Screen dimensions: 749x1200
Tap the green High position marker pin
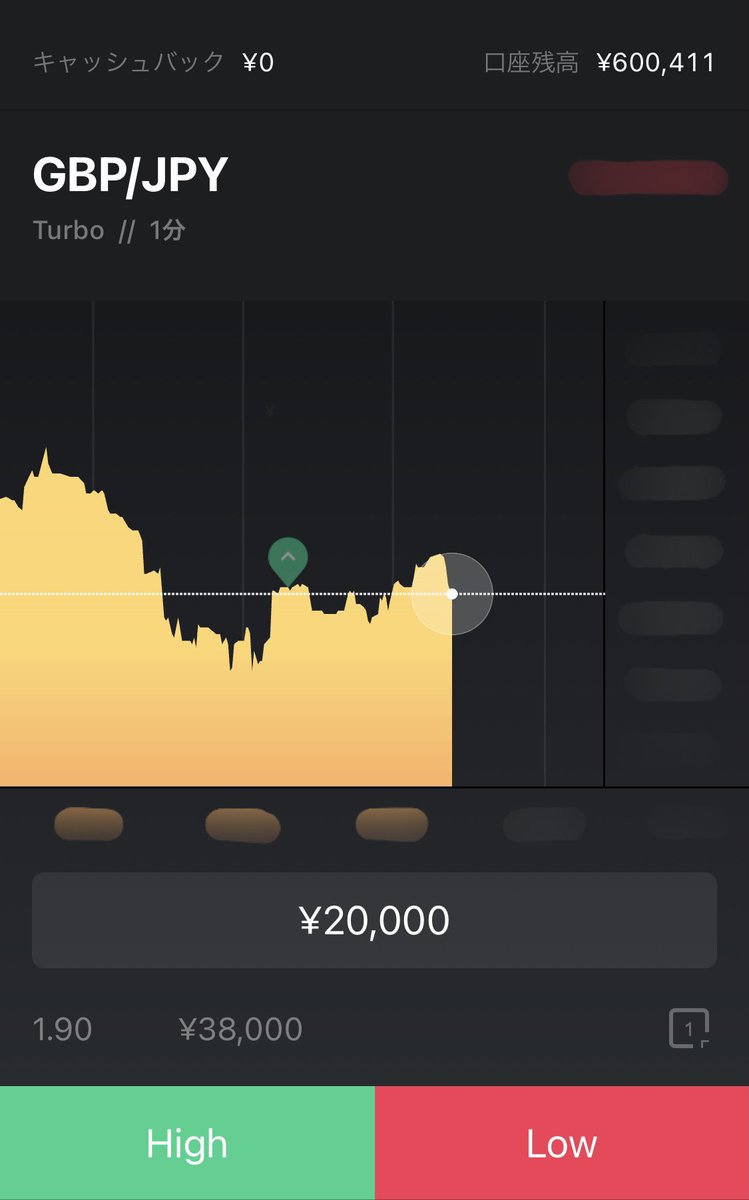click(x=288, y=560)
